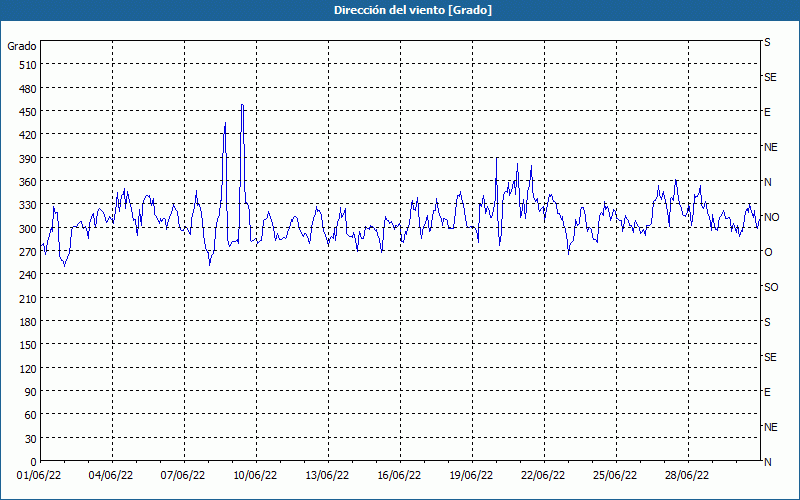Image resolution: width=800 pixels, height=500 pixels.
Task: Click the title 'Dirección del viento [Grado]'
Action: [413, 10]
